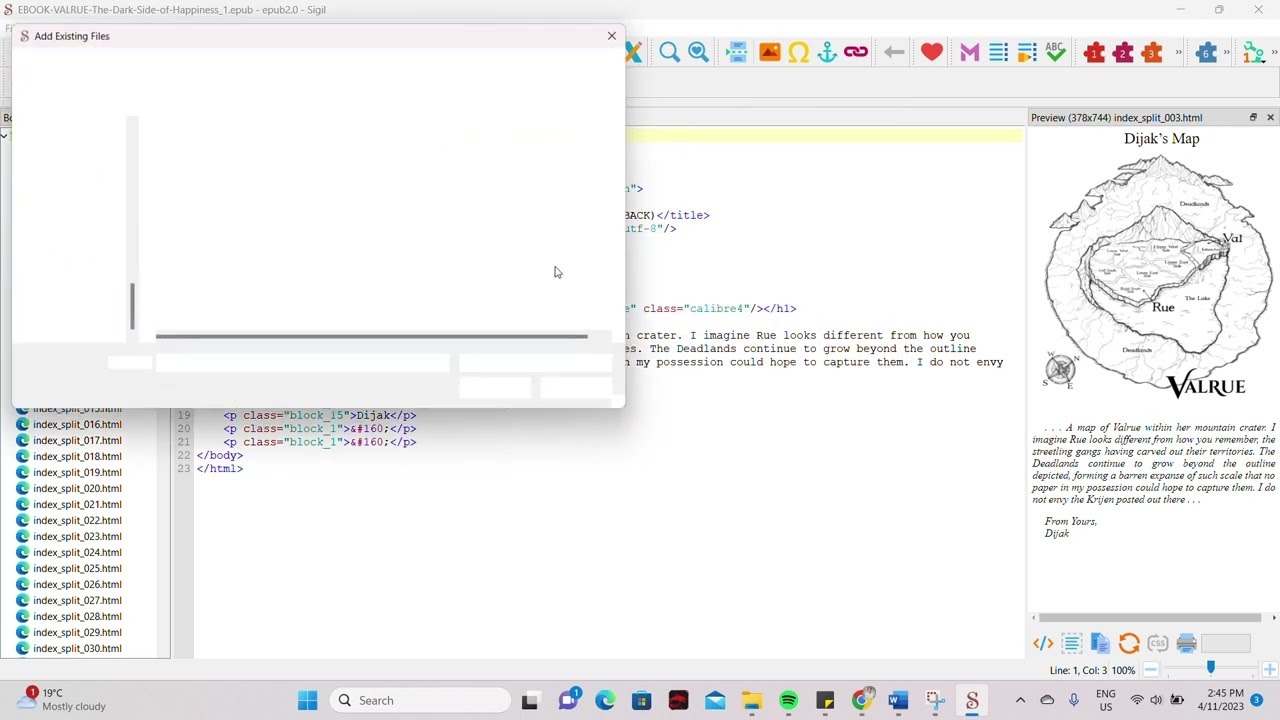Select index_split_022.html in Book Browser

77,520
